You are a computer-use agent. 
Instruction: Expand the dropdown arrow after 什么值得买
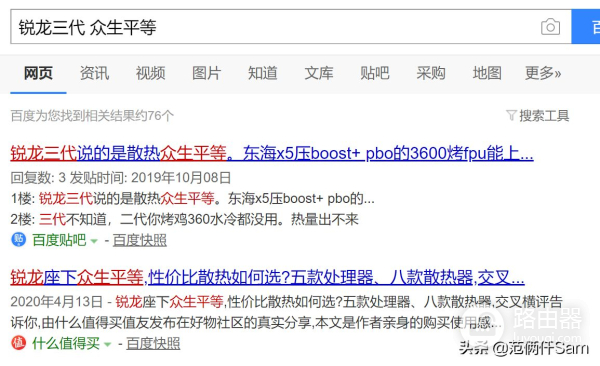[x=108, y=345]
